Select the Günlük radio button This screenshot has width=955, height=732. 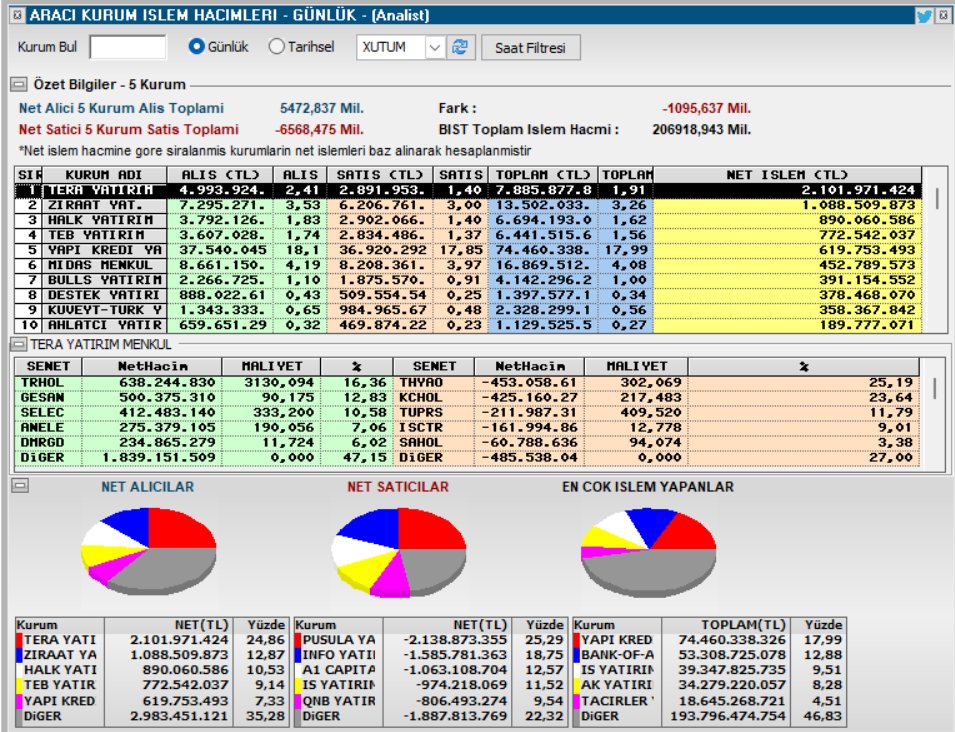pos(196,46)
